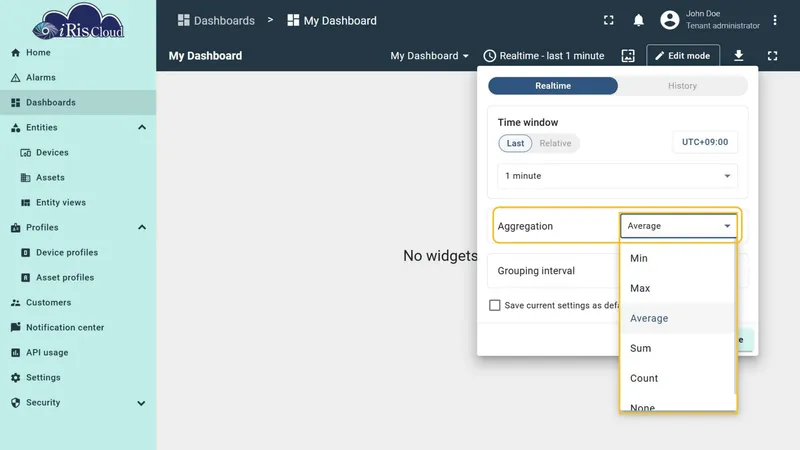Image resolution: width=800 pixels, height=450 pixels.
Task: Click Realtime - last 1 minute timewindow
Action: (544, 56)
